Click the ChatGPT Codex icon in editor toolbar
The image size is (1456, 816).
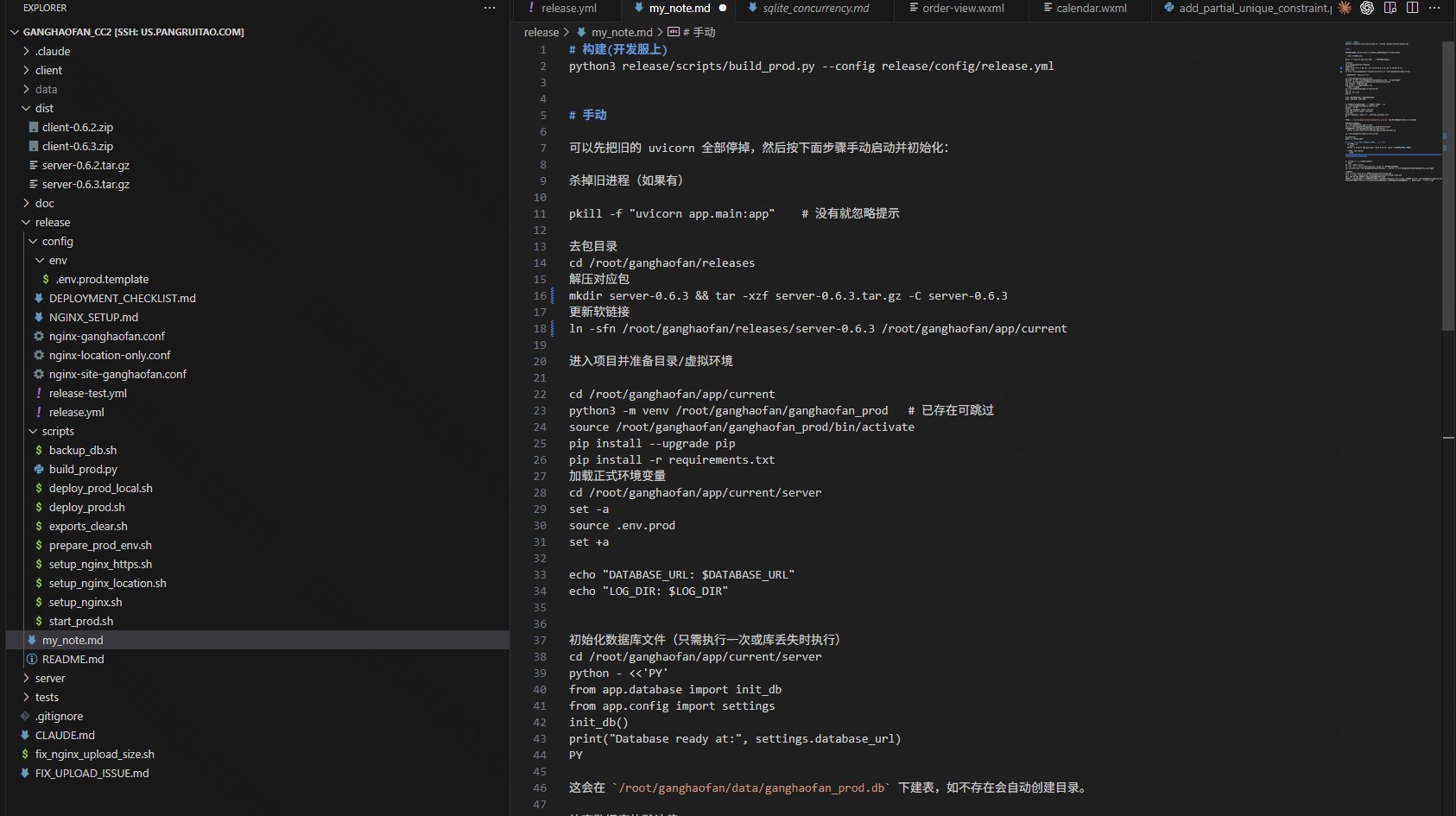[x=1367, y=8]
